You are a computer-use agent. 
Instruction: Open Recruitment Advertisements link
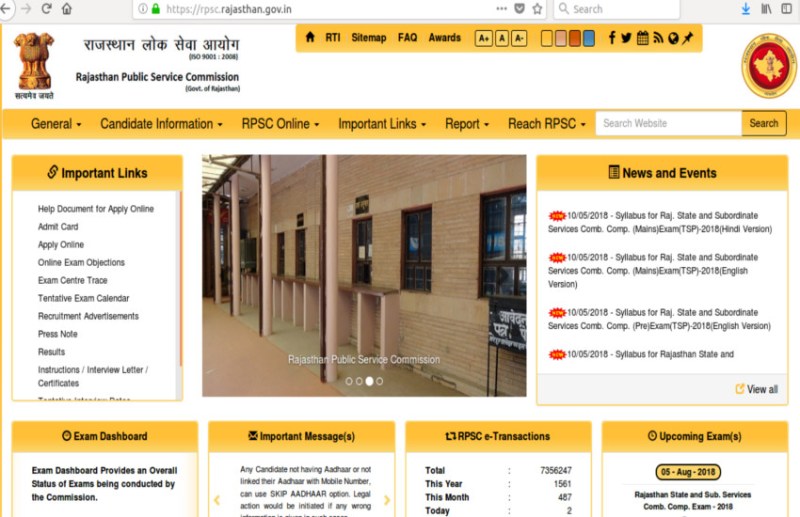(88, 316)
